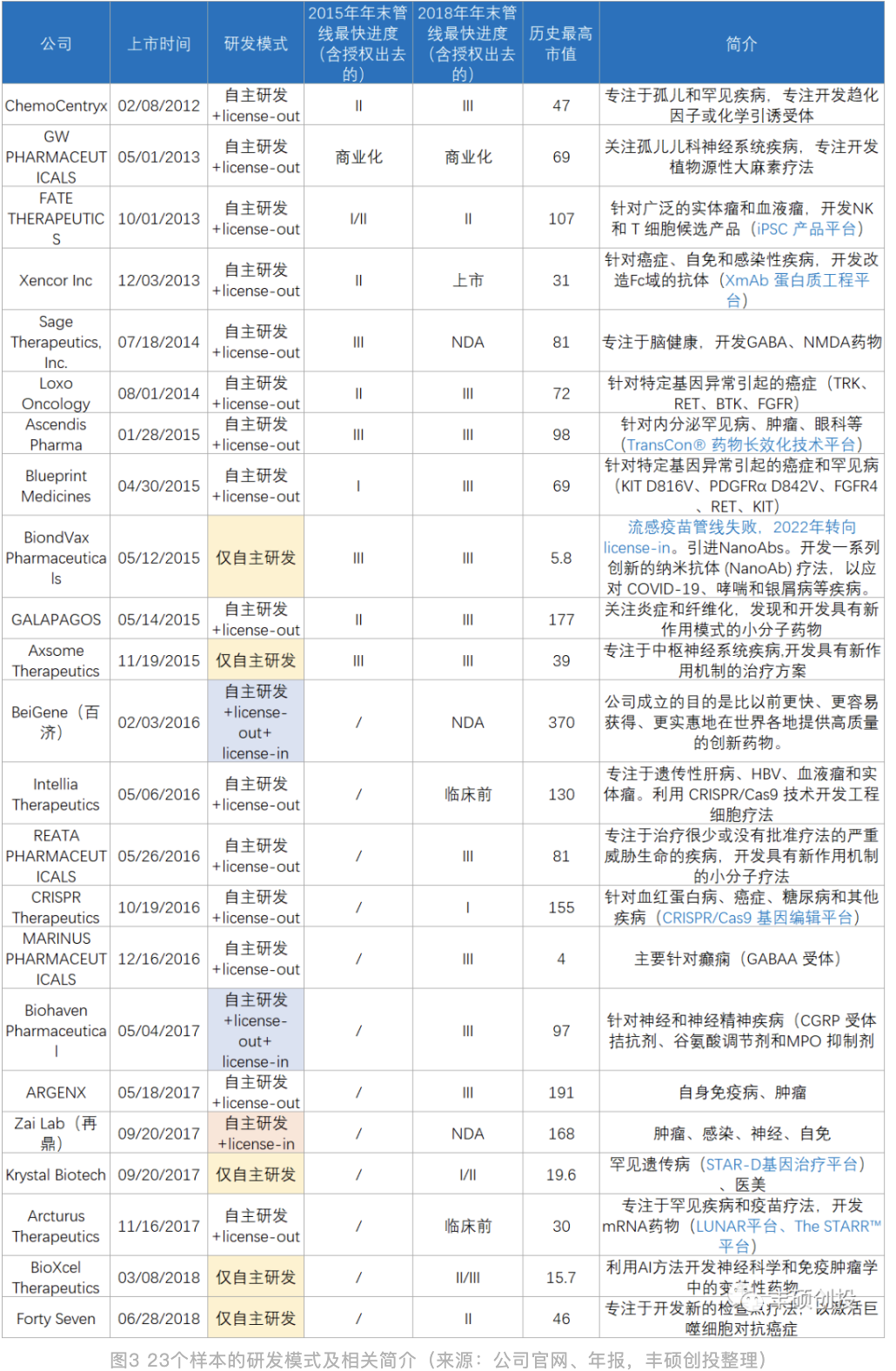Click Zai Lab's 自主研发+license-in cell
Image resolution: width=896 pixels, height=1371 pixels.
[256, 1134]
